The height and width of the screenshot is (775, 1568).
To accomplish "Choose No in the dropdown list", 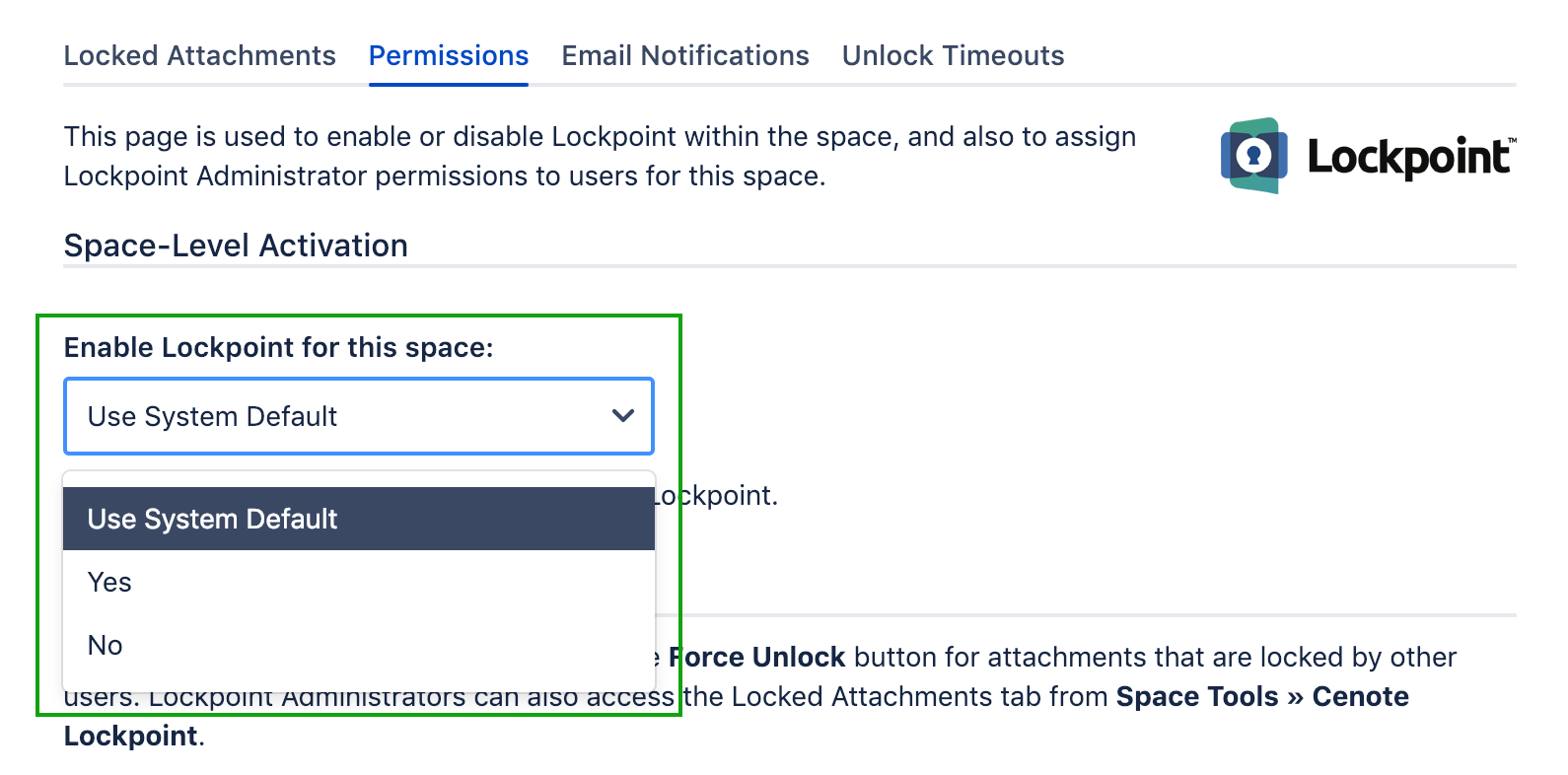I will tap(106, 646).
